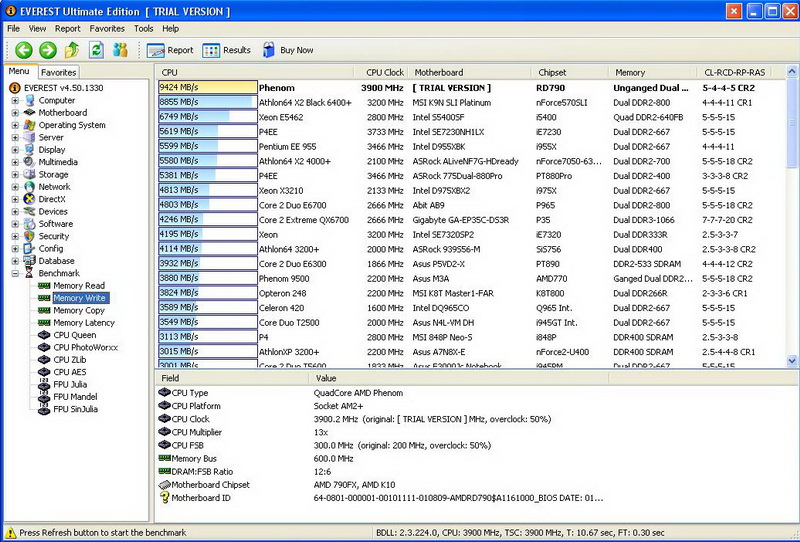Click the EVEREST v4.50.1330 root icon
This screenshot has height=542, width=800.
(15, 88)
